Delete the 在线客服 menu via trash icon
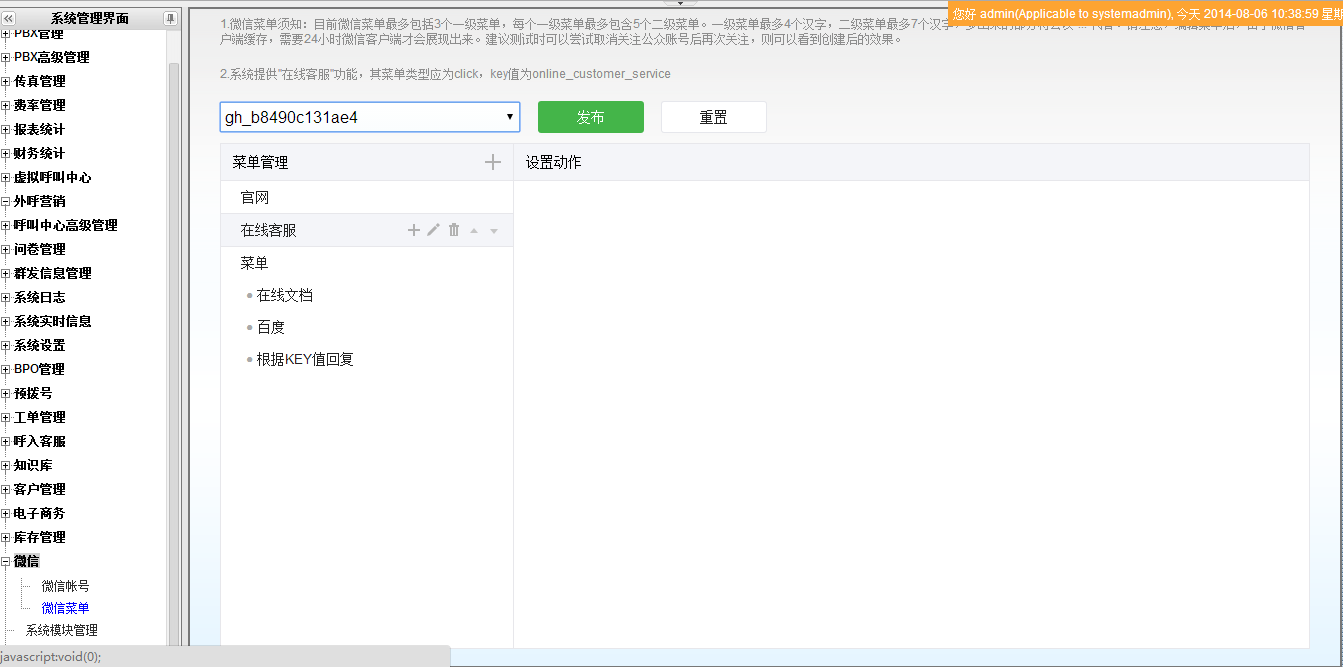The height and width of the screenshot is (667, 1343). tap(454, 230)
